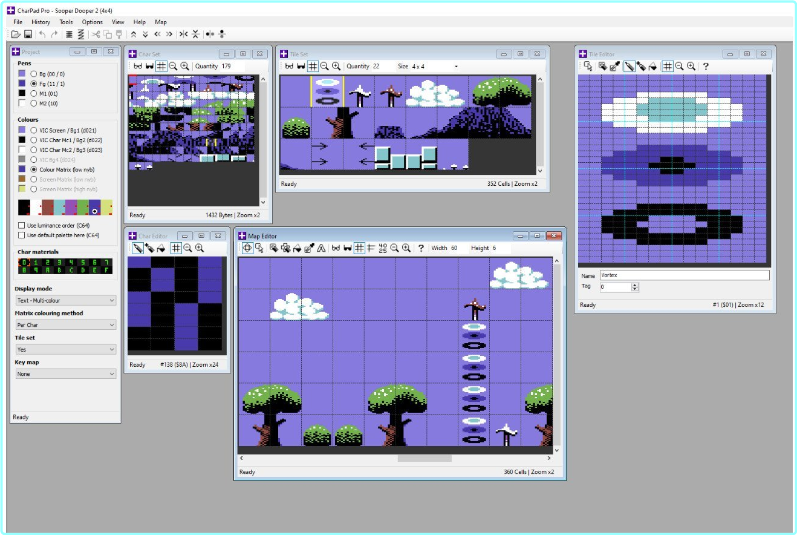The width and height of the screenshot is (797, 535).
Task: Flip horizontally in main toolbar
Action: coord(183,34)
